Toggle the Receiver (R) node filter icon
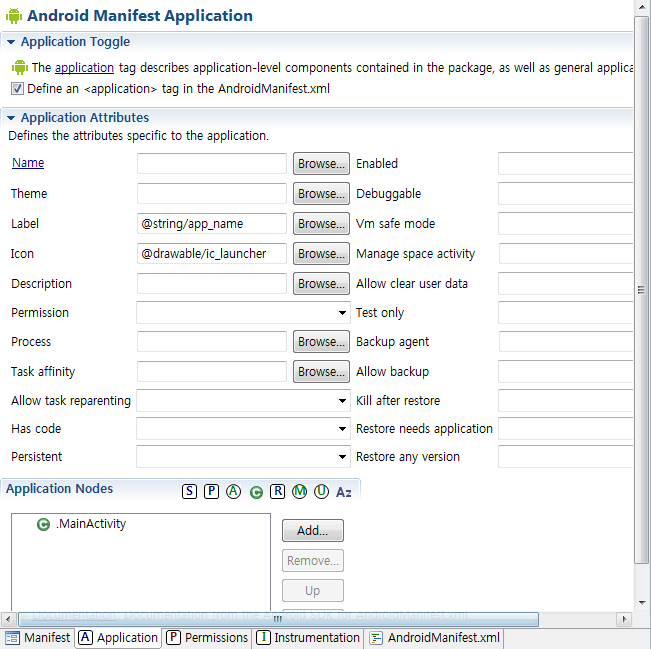This screenshot has height=649, width=651. [x=277, y=491]
